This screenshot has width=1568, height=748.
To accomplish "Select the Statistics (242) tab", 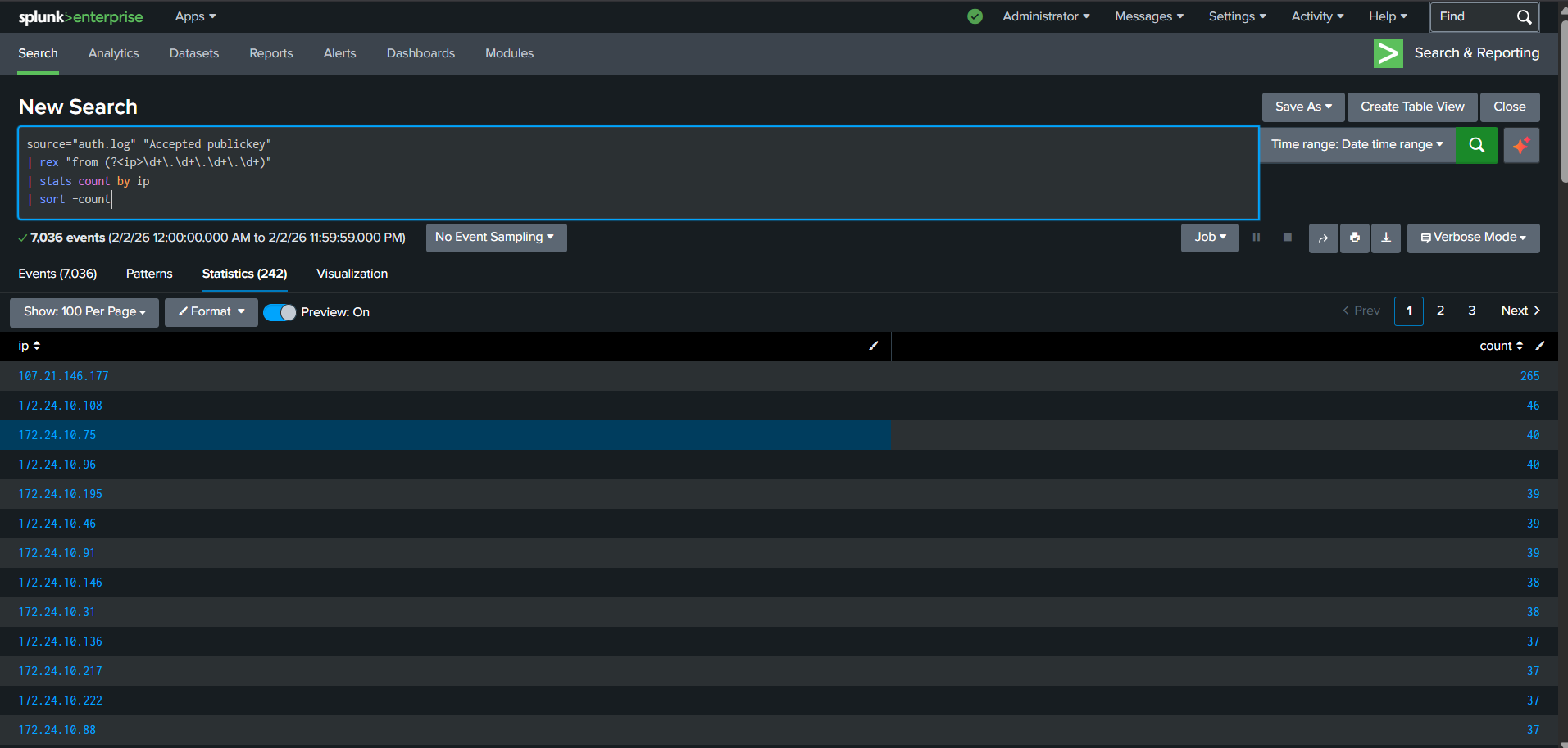I will [244, 274].
